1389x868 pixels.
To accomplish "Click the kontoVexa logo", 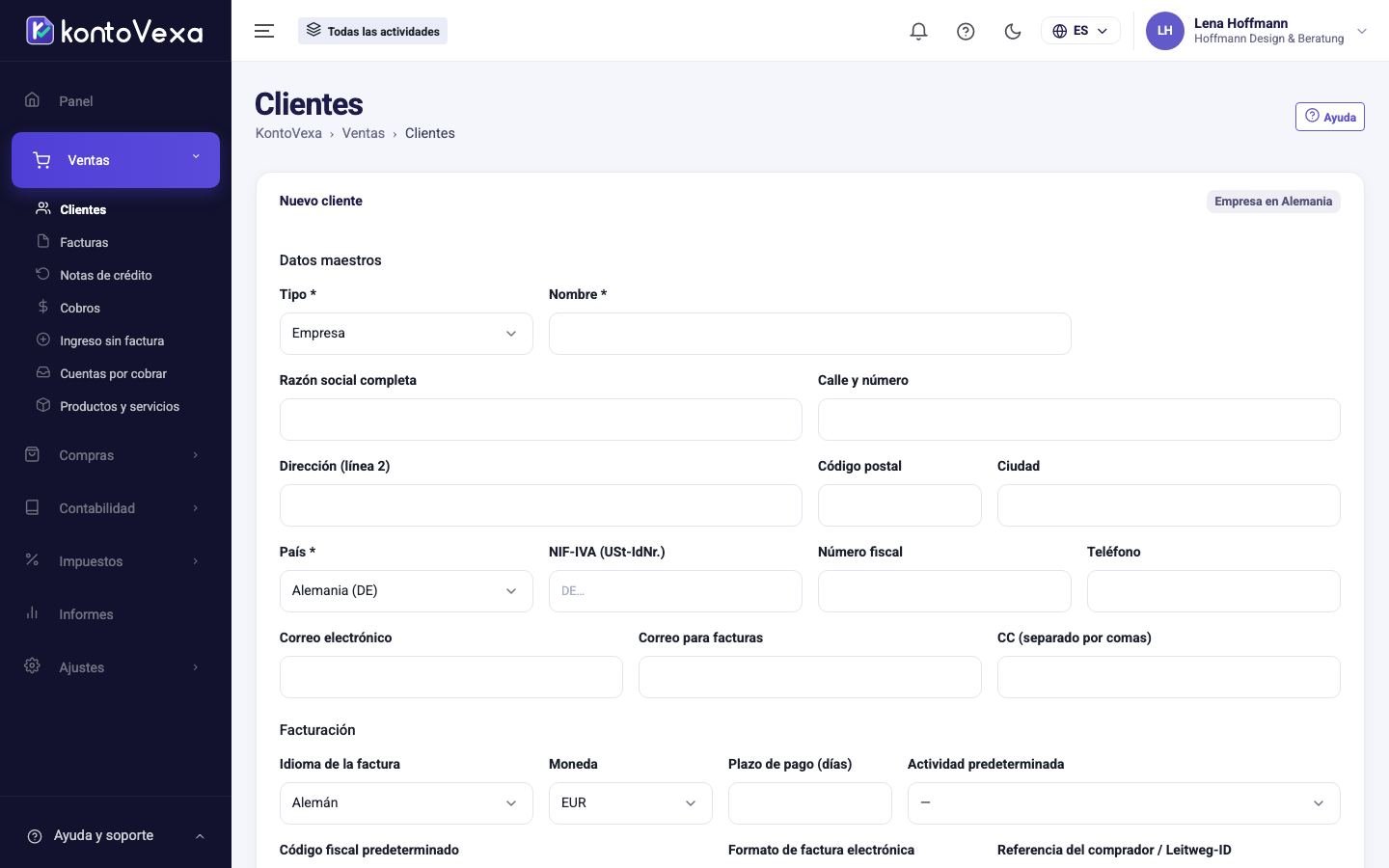I will pyautogui.click(x=115, y=31).
